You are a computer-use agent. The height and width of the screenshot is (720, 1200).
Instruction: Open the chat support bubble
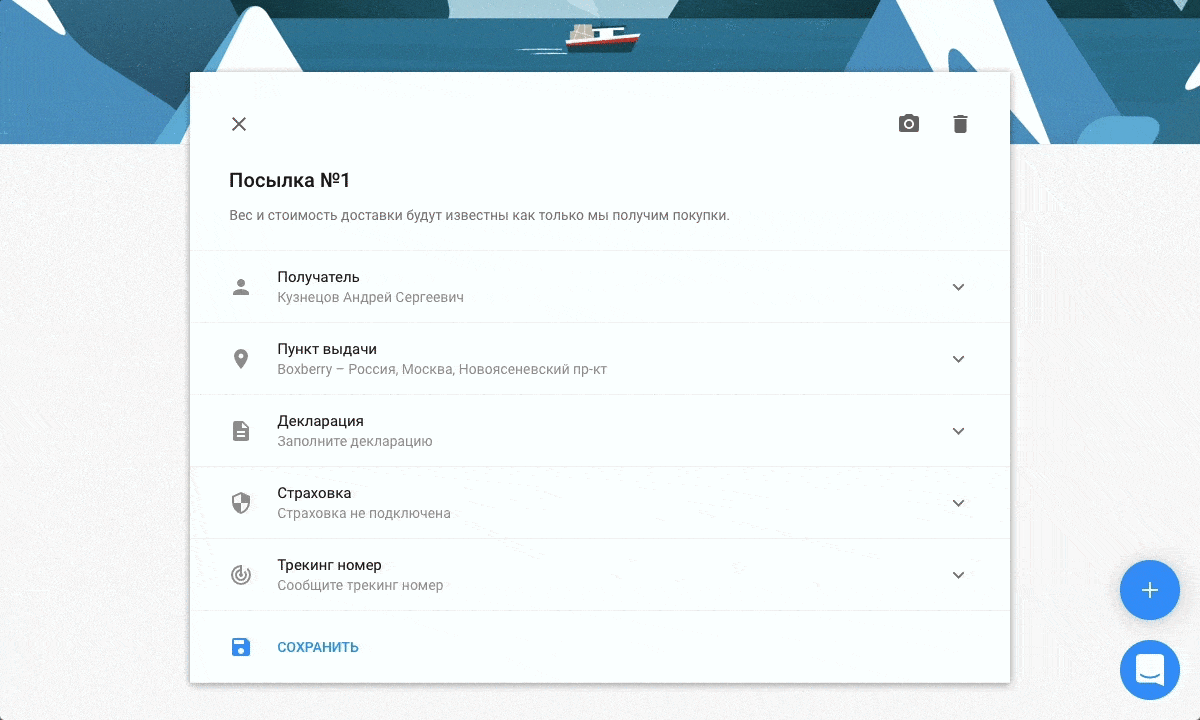tap(1150, 669)
